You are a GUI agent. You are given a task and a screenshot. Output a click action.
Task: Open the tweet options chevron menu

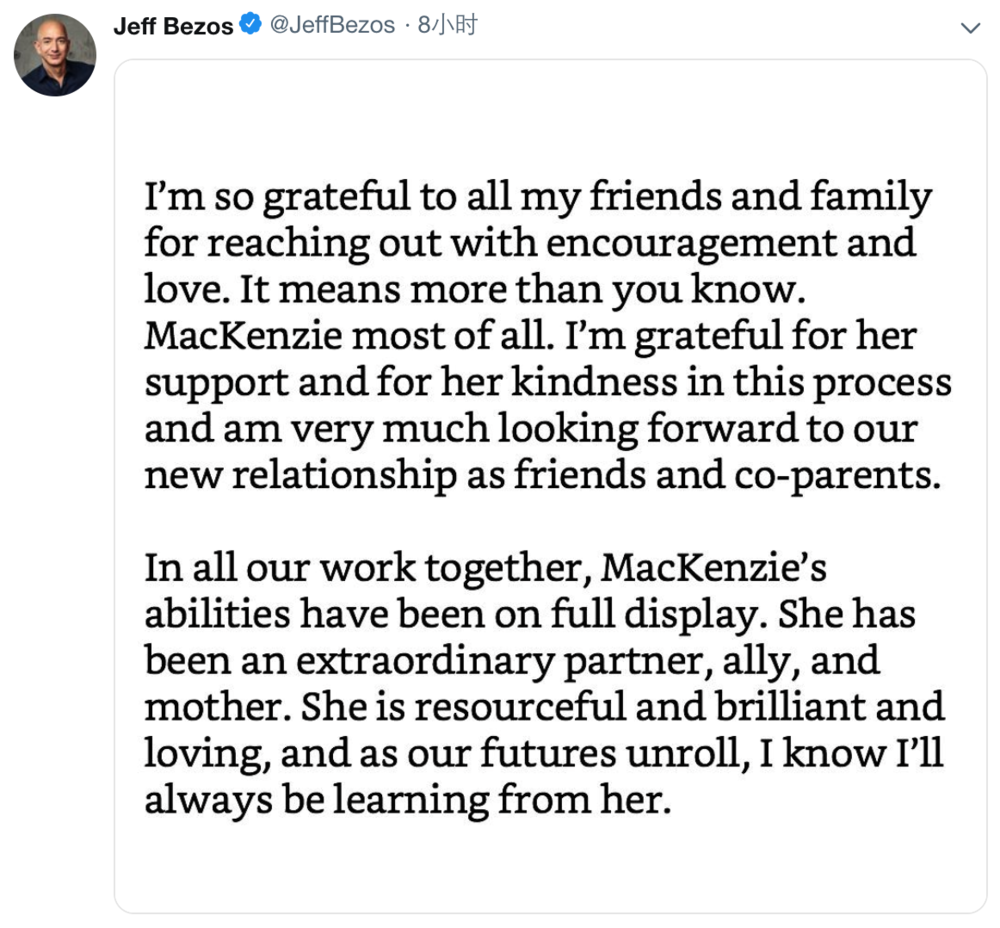[x=970, y=28]
